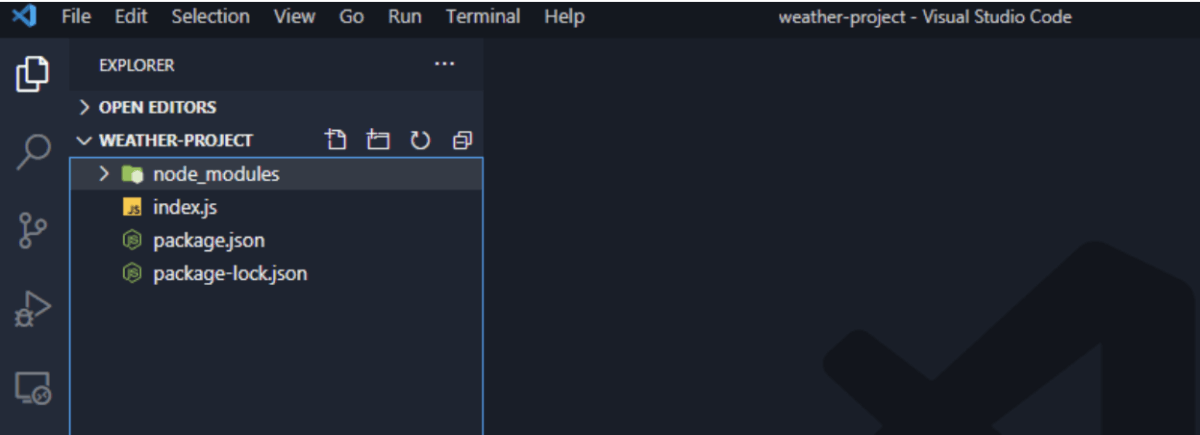Open the package.json file
The height and width of the screenshot is (435, 1200).
point(208,240)
